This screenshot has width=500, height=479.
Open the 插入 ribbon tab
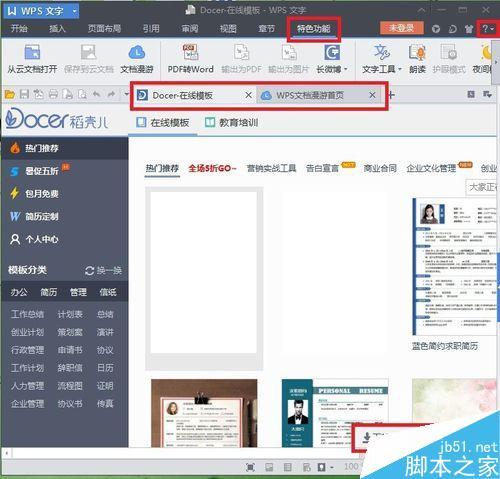tap(57, 29)
